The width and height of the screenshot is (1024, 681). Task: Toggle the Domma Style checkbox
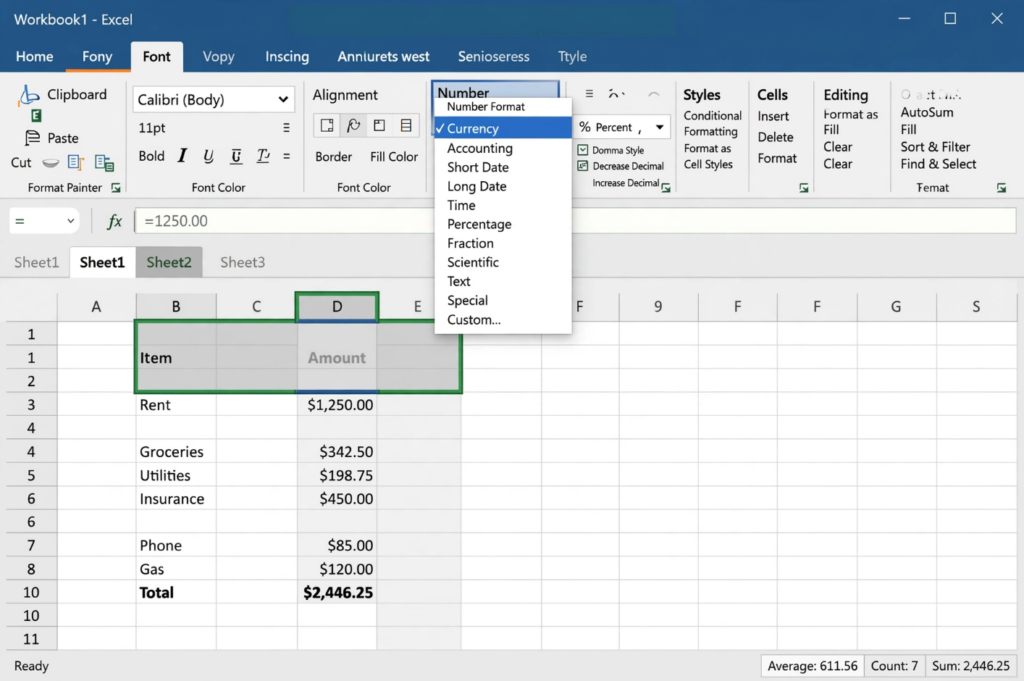pyautogui.click(x=583, y=150)
